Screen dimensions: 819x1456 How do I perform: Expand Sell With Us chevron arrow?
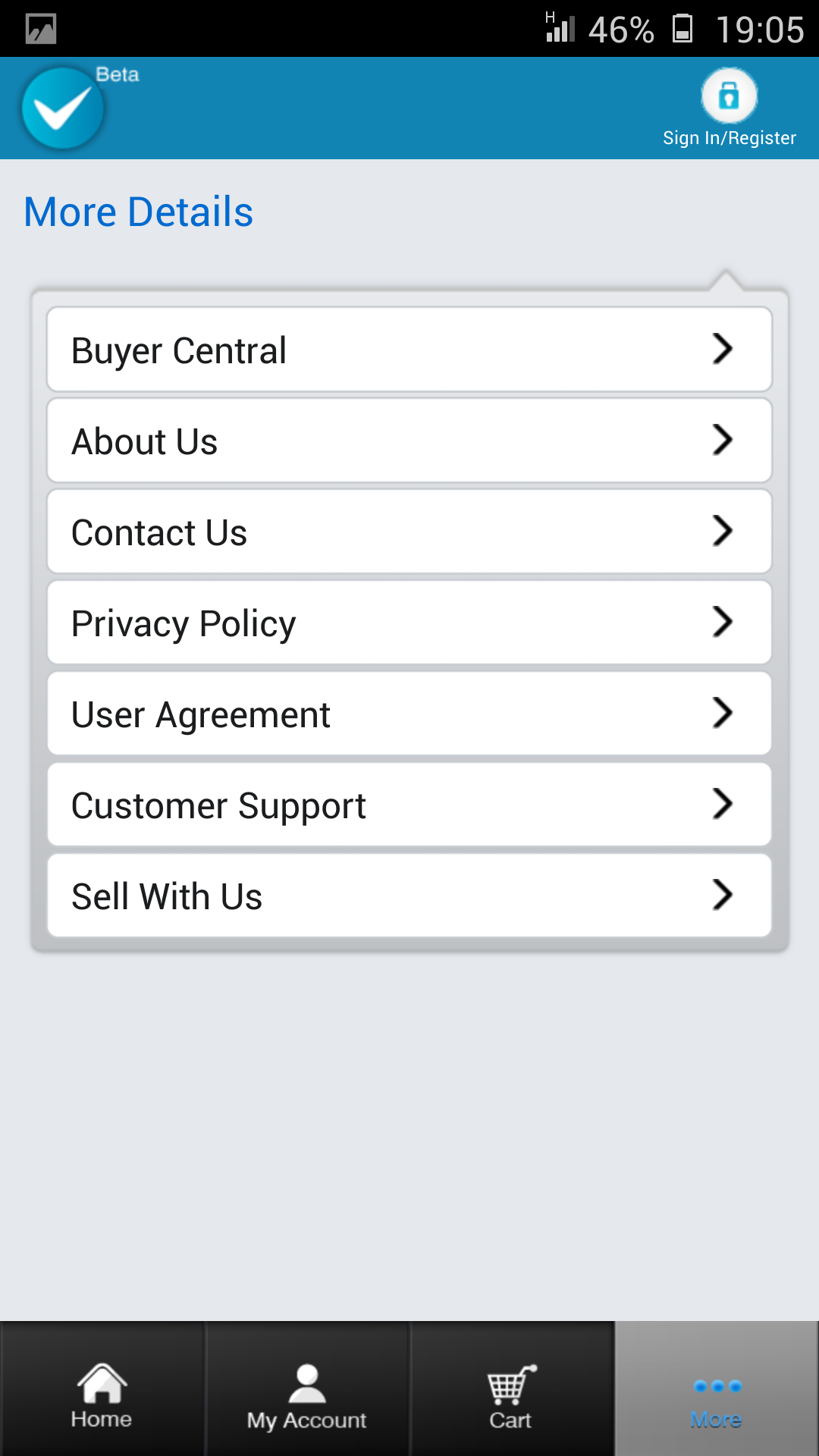pos(723,895)
